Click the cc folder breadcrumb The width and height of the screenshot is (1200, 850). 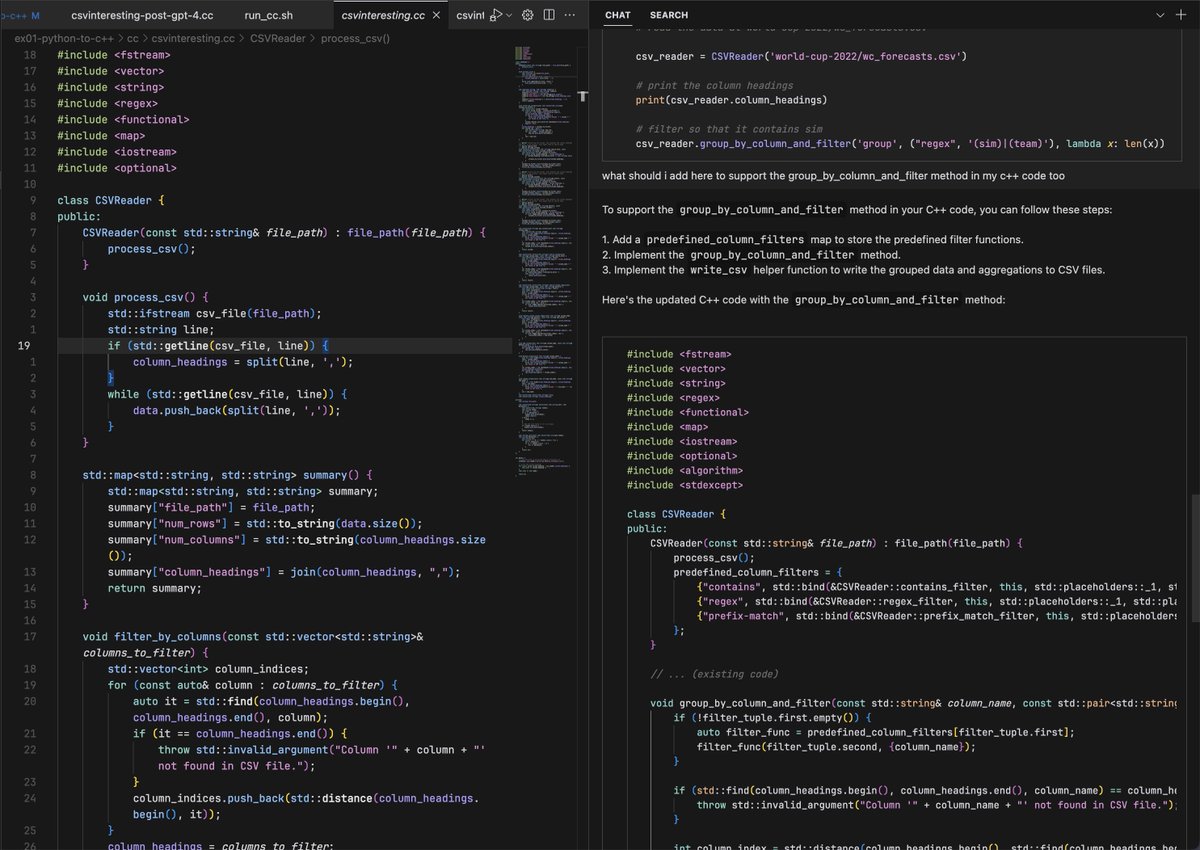click(x=133, y=38)
